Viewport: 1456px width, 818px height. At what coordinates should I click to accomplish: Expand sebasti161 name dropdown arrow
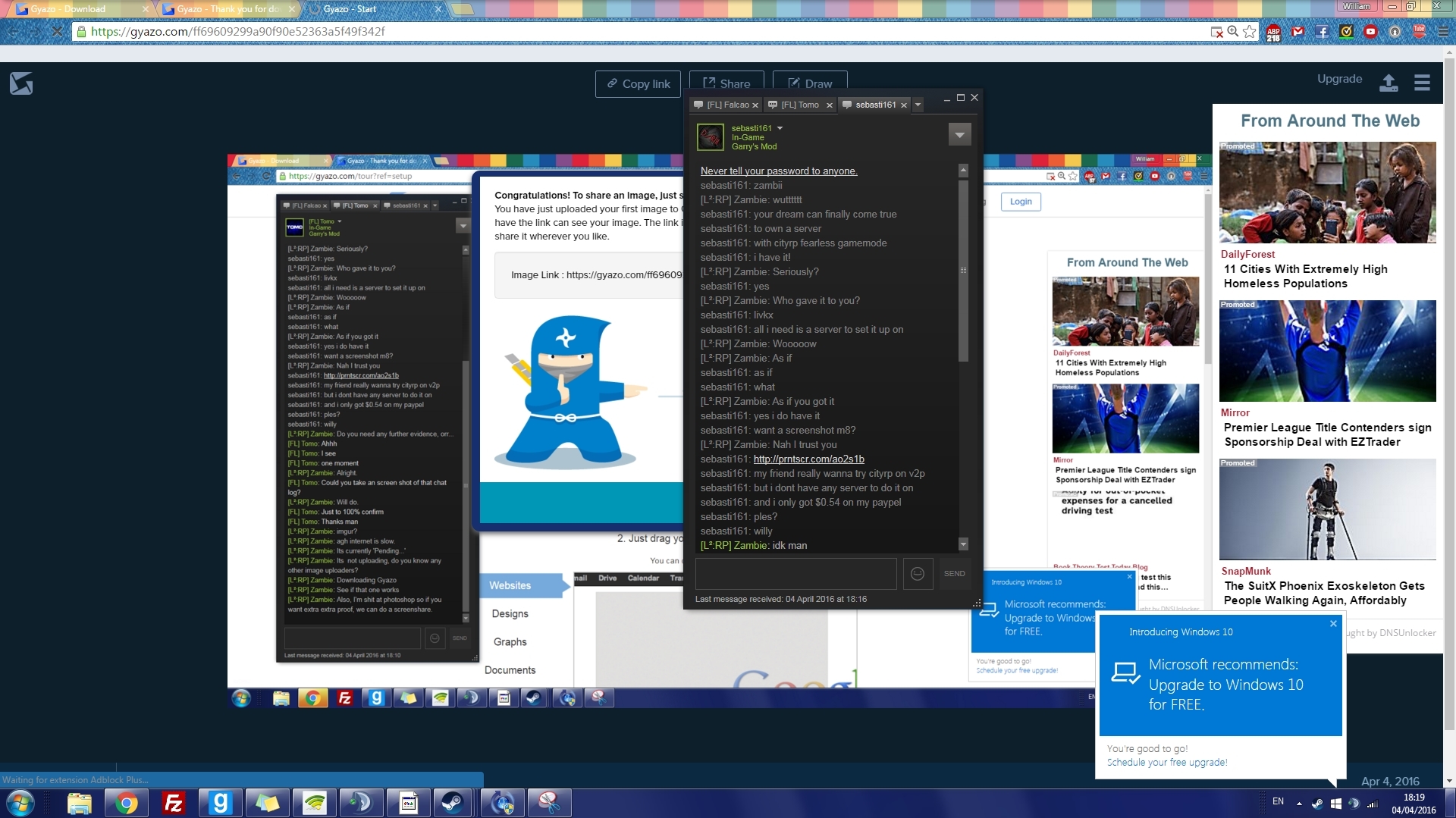coord(780,128)
